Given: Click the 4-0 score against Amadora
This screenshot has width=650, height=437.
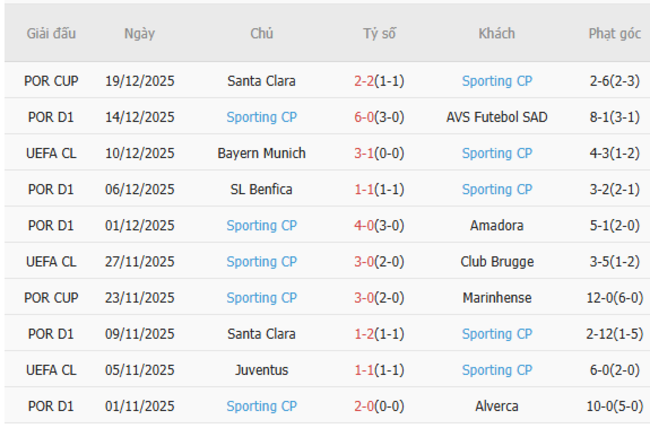Looking at the screenshot, I should 364,226.
